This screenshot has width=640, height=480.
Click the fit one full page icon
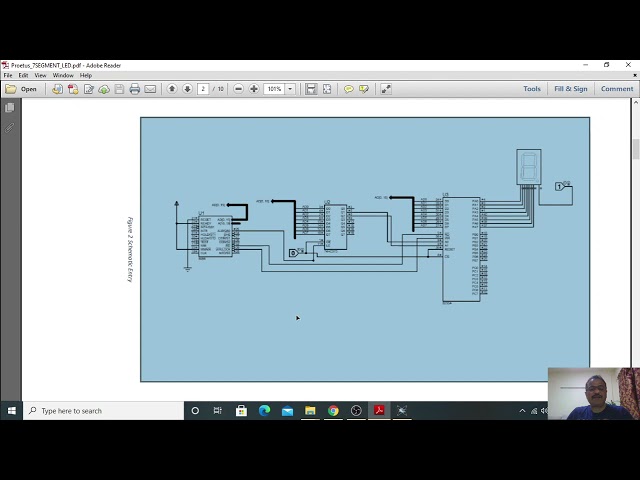327,89
